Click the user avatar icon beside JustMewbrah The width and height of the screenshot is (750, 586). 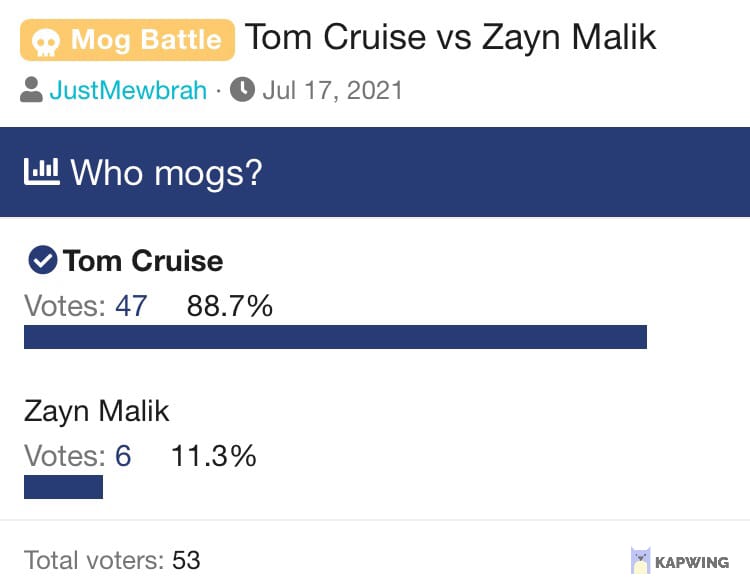[32, 89]
